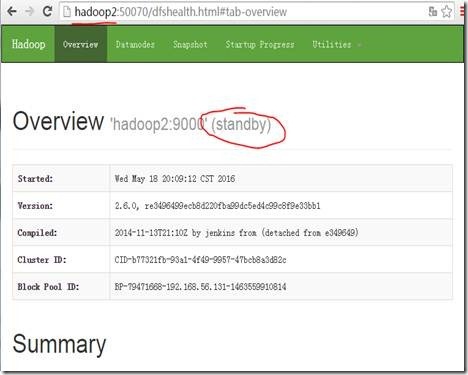The width and height of the screenshot is (468, 375).
Task: Select the Overview tab
Action: pyautogui.click(x=81, y=44)
